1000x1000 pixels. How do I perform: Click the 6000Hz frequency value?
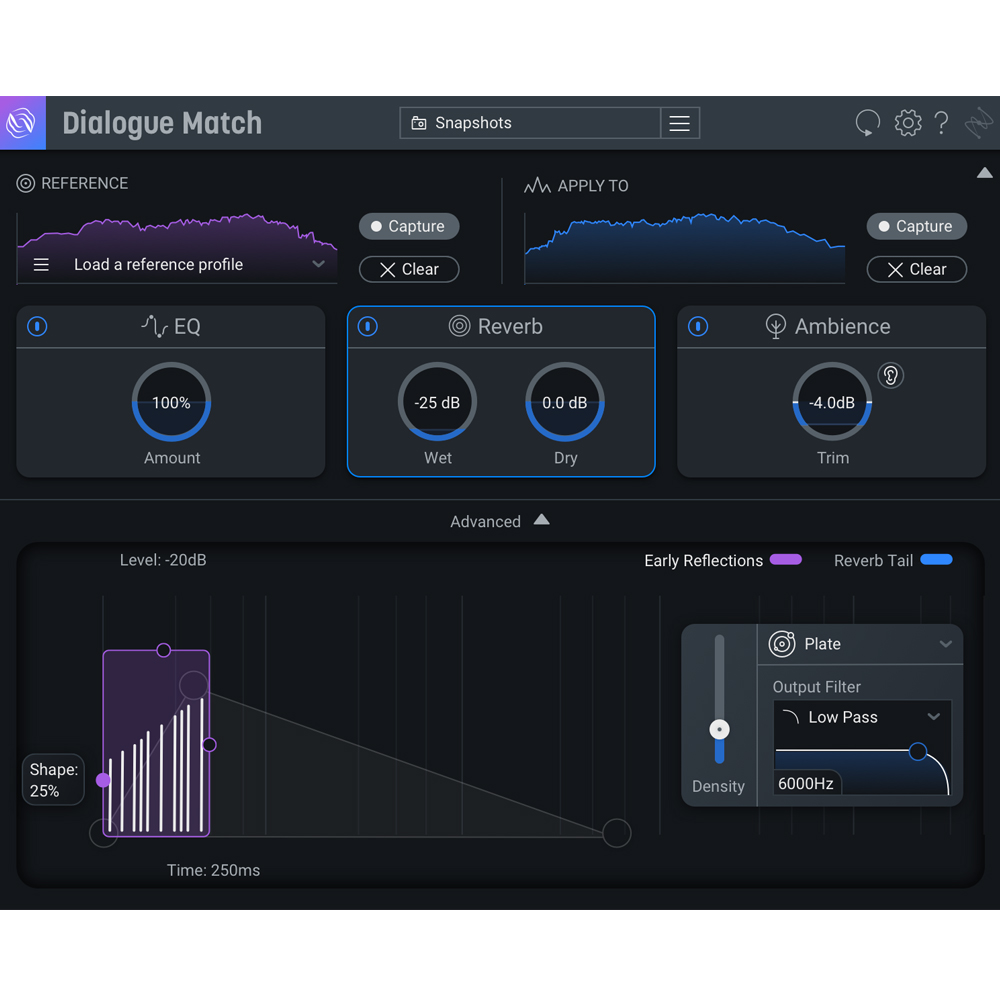coord(806,783)
